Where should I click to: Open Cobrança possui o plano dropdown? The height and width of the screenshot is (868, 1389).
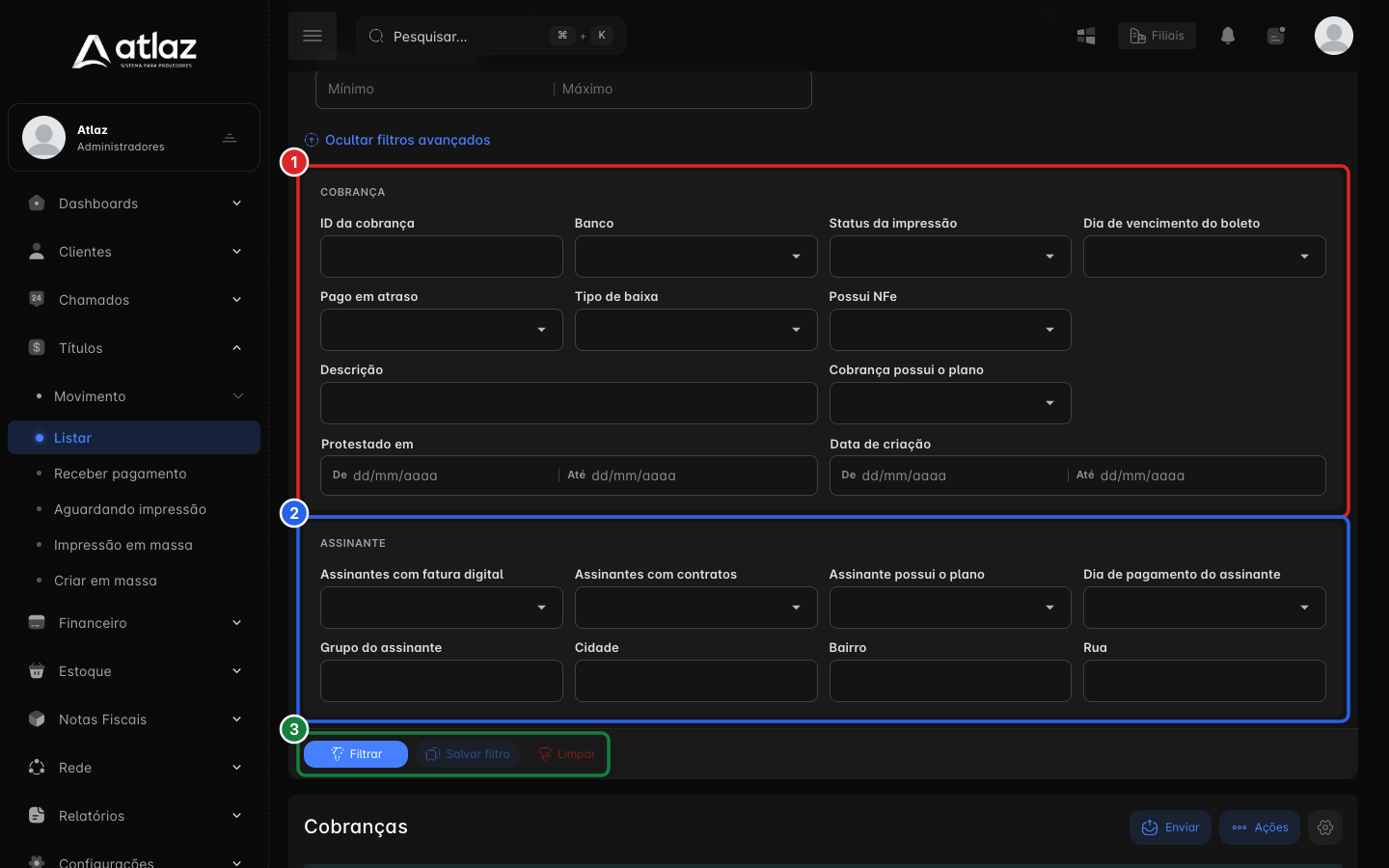pos(950,403)
